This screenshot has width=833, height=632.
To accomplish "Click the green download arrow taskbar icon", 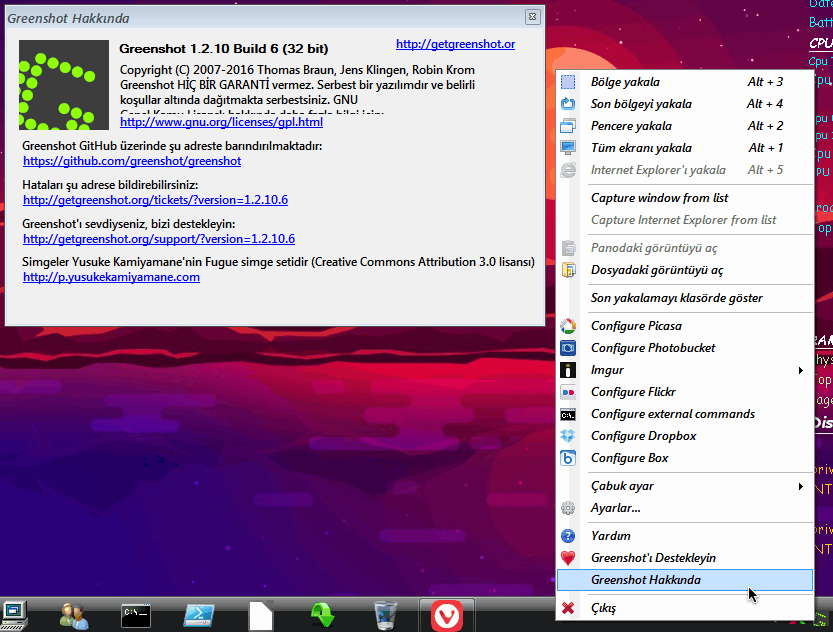I will click(322, 615).
